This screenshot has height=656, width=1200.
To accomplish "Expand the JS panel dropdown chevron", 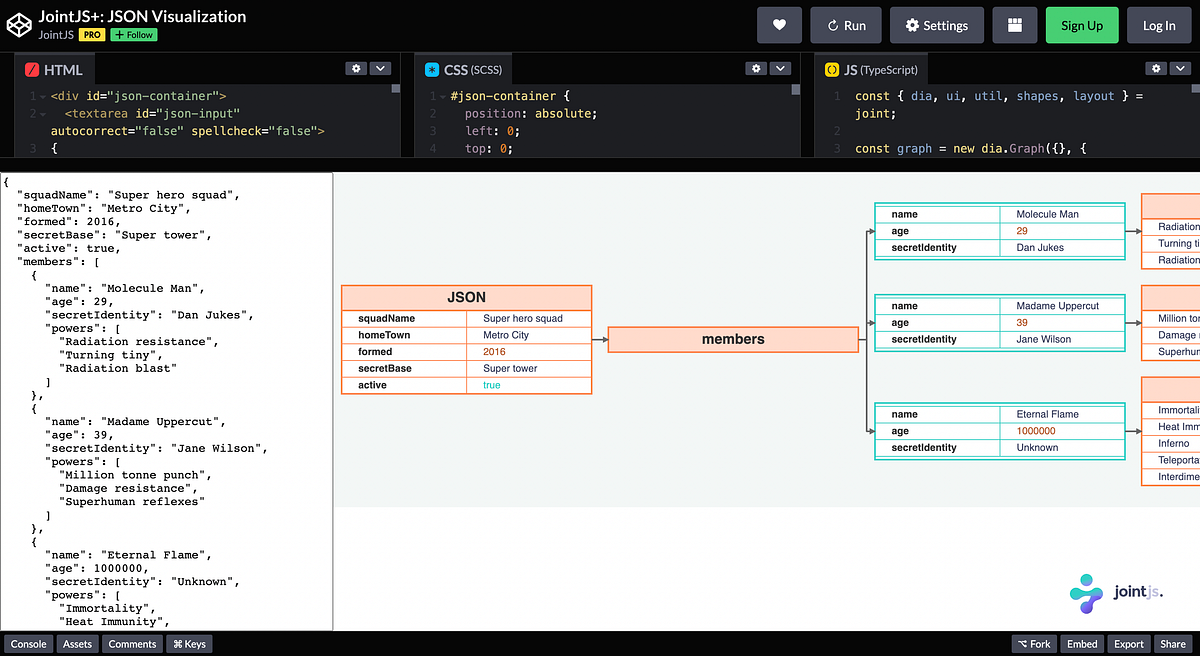I will pyautogui.click(x=1180, y=68).
